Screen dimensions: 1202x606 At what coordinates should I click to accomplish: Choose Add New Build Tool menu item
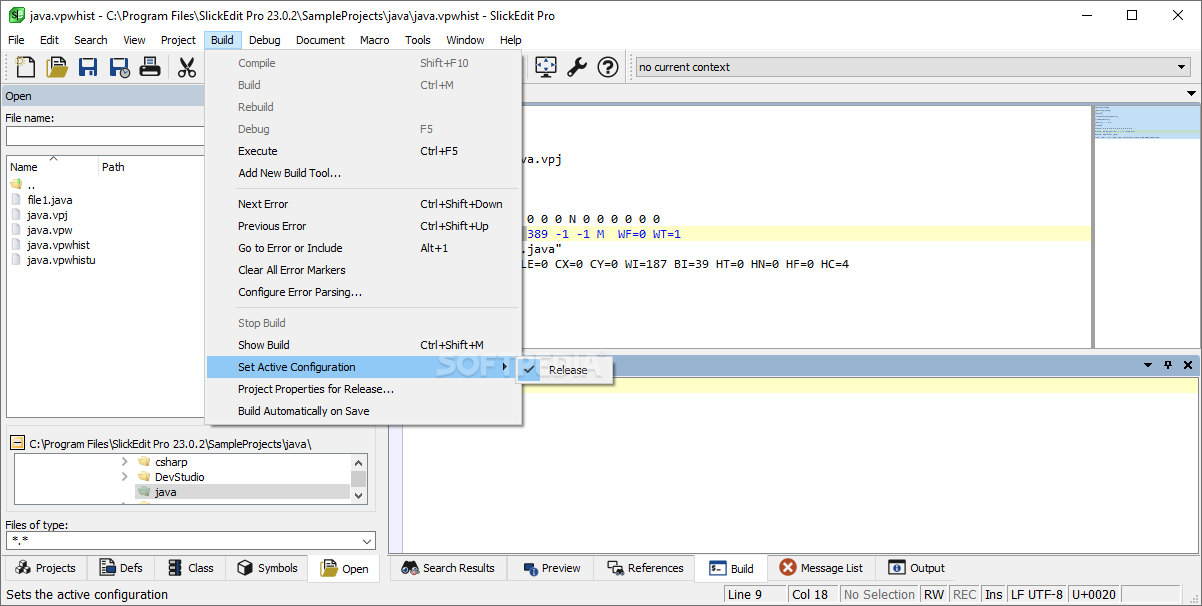coord(363,173)
